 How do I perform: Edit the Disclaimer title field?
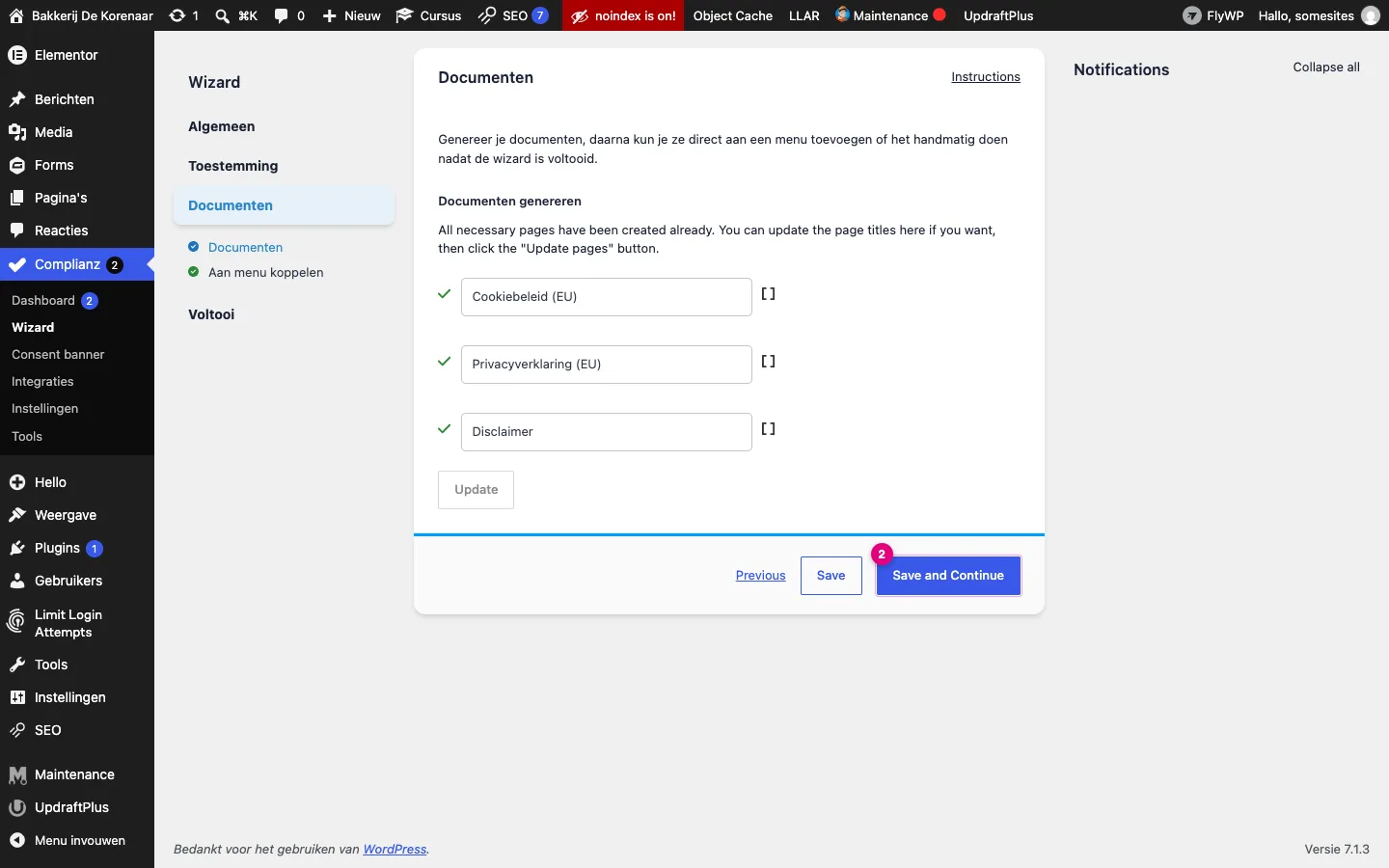pyautogui.click(x=607, y=432)
